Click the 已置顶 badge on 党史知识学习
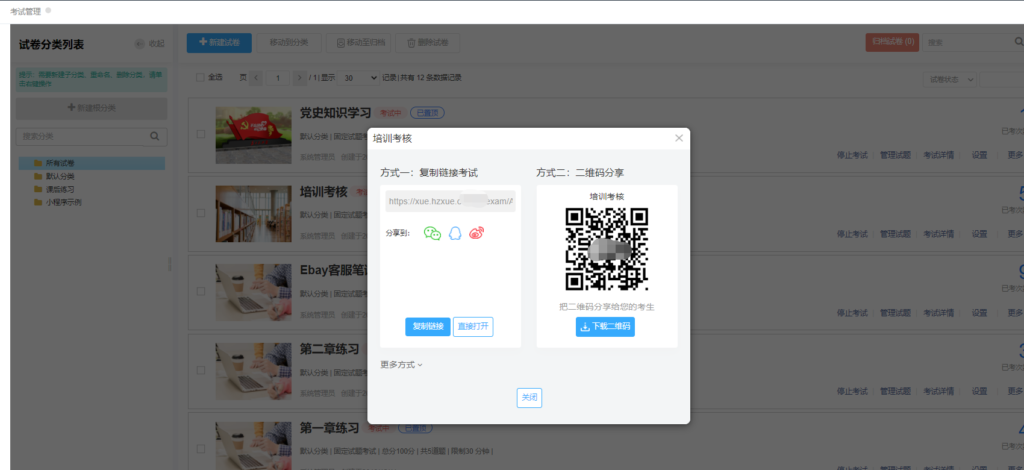This screenshot has height=470, width=1024. [427, 113]
